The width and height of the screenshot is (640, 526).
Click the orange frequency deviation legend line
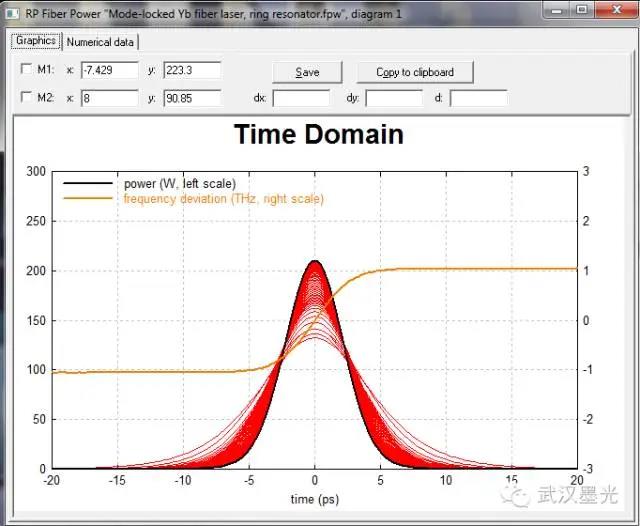tap(88, 199)
